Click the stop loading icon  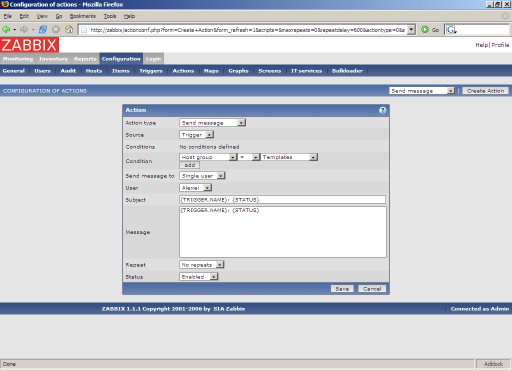click(56, 30)
